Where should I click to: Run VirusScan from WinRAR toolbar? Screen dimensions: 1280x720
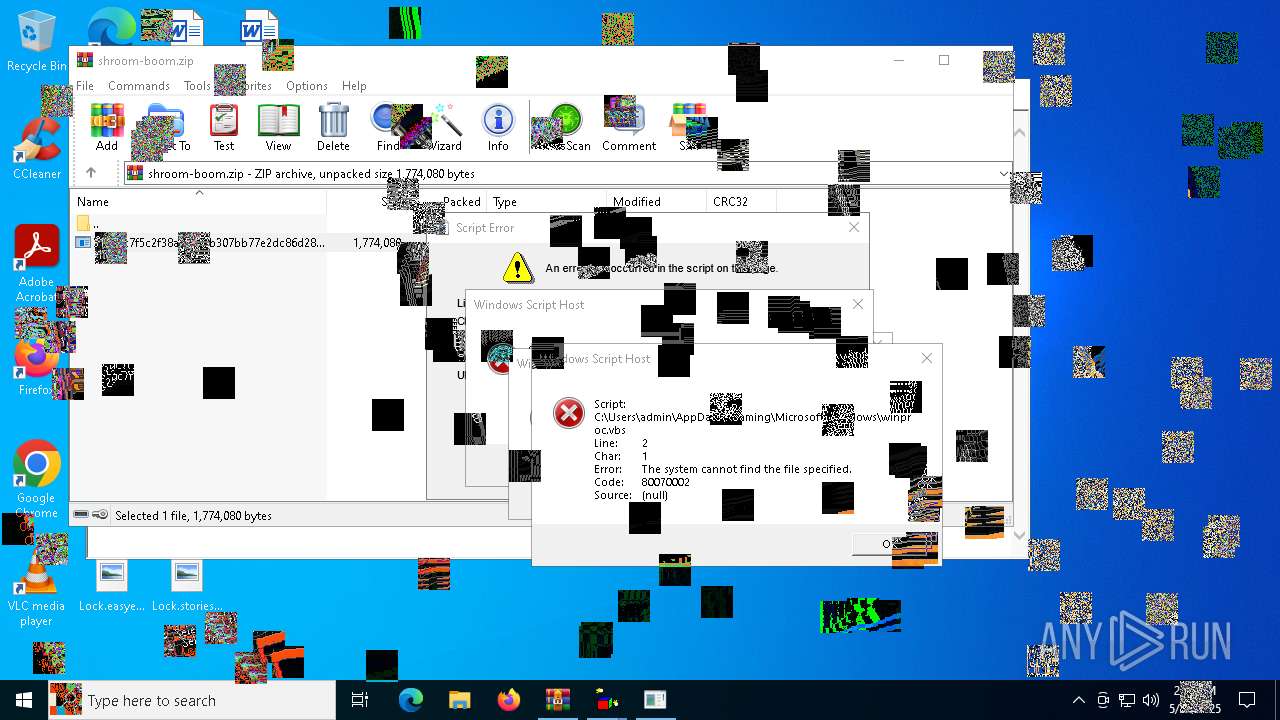point(562,127)
